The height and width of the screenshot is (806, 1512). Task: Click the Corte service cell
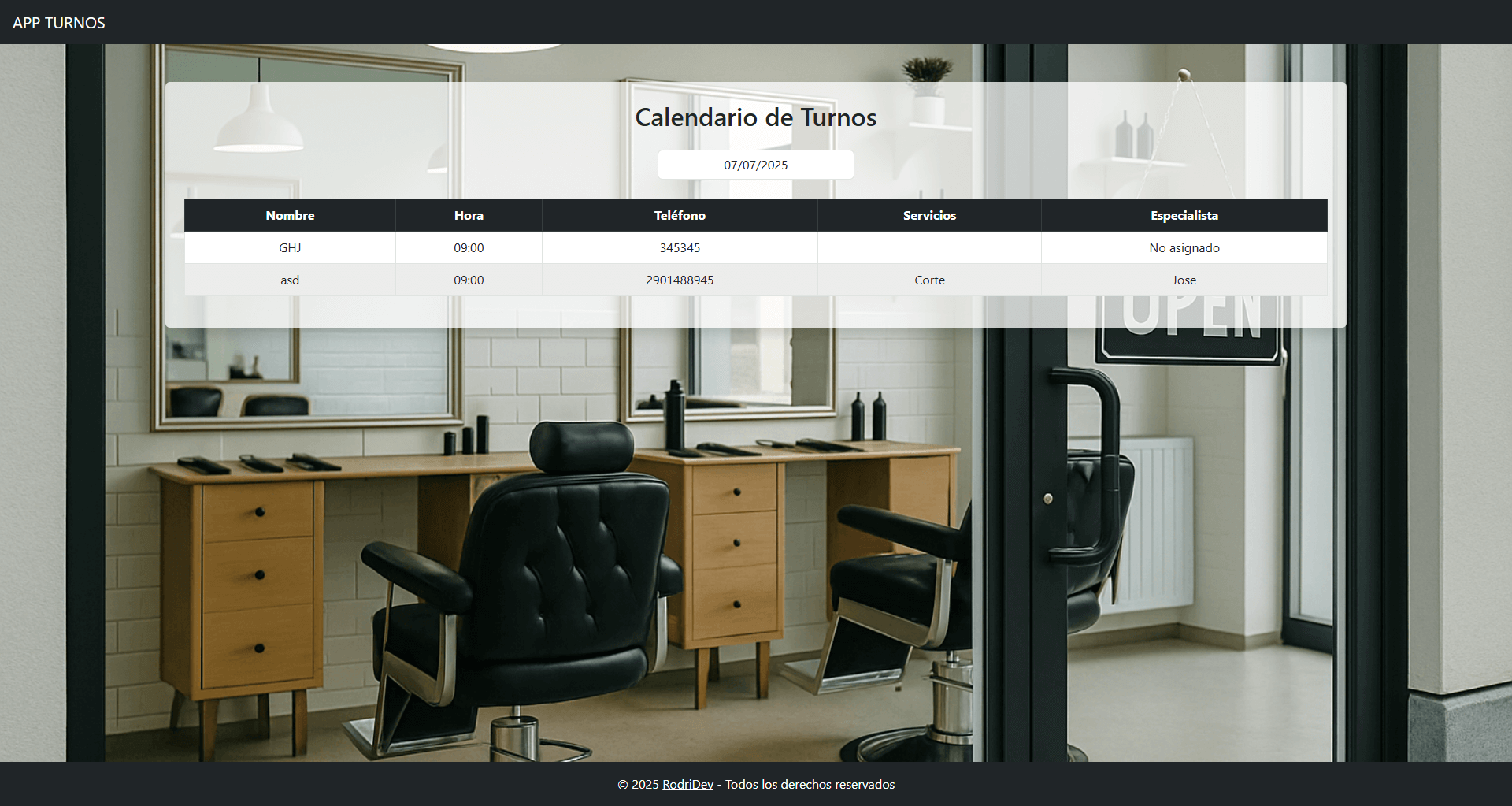tap(929, 280)
